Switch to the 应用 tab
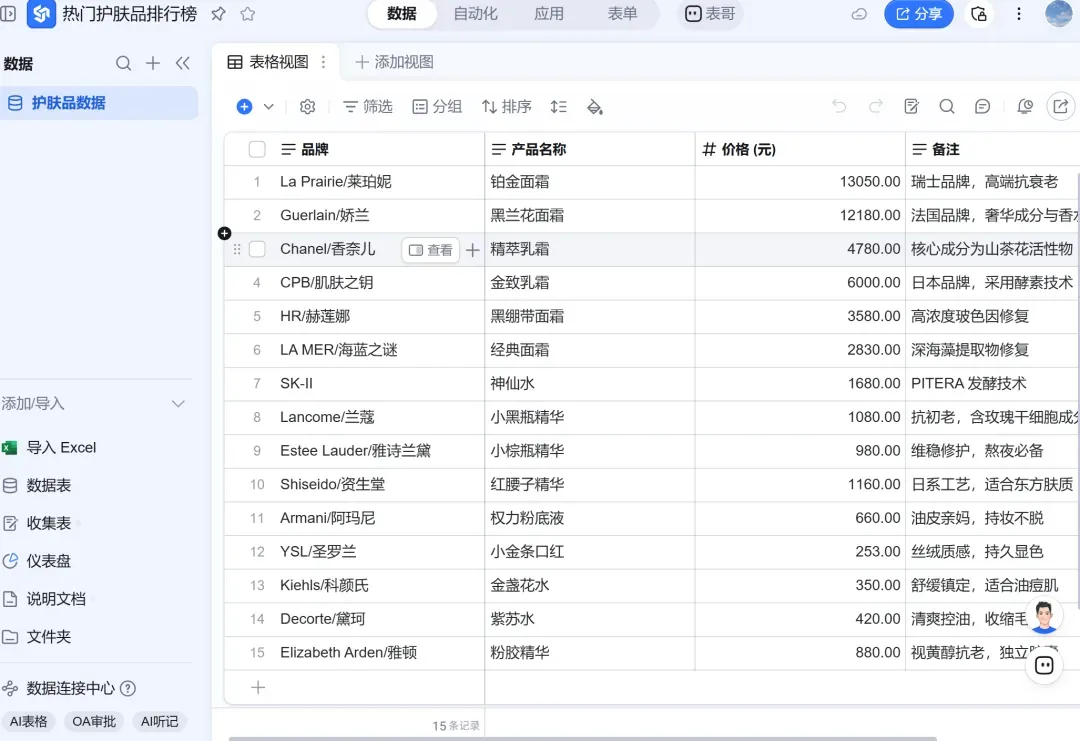The height and width of the screenshot is (741, 1080). click(x=549, y=14)
